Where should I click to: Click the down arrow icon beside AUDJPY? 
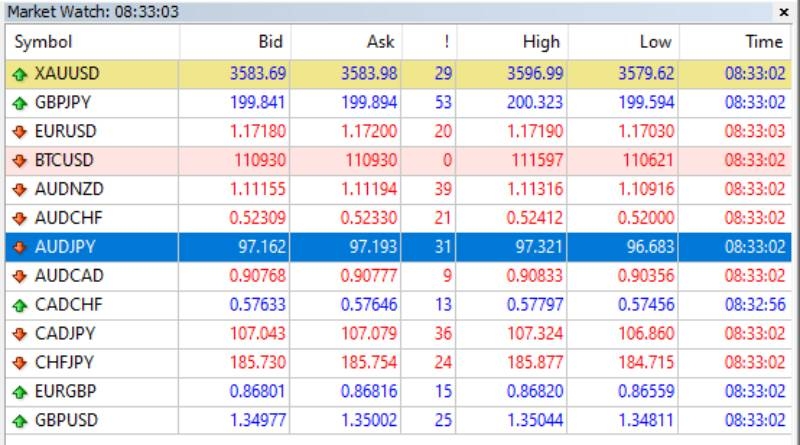[x=20, y=246]
